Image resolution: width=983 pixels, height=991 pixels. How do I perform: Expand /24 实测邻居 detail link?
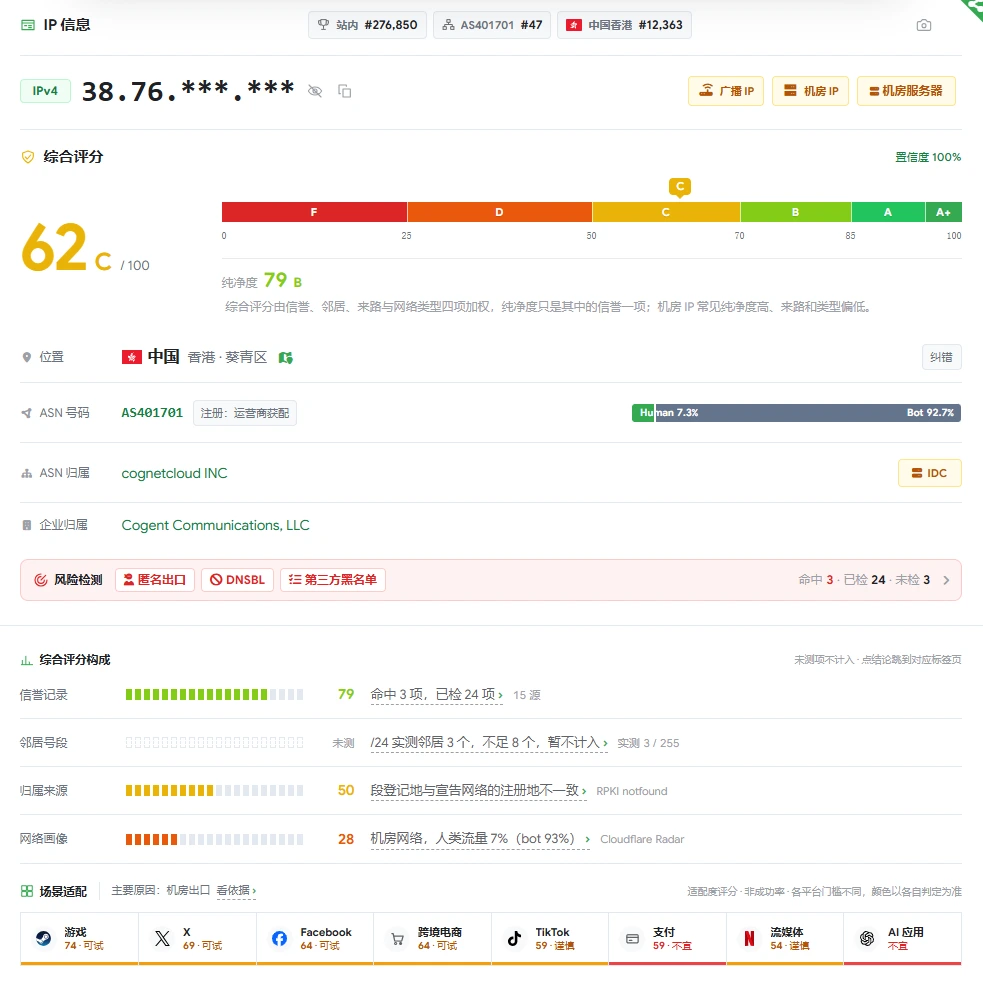489,743
